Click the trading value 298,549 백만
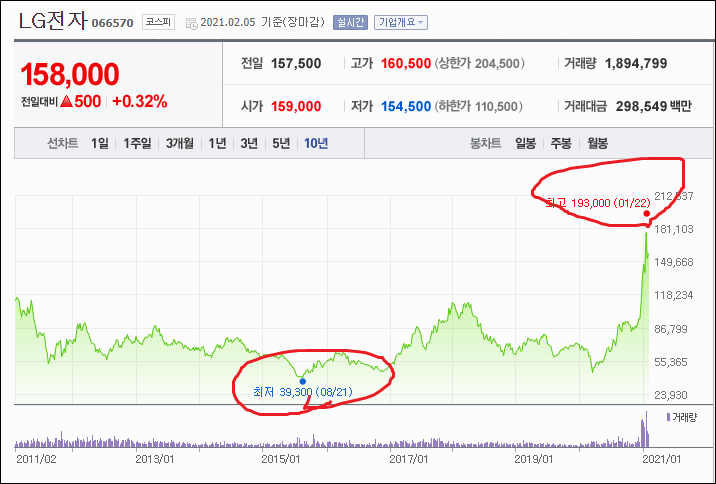 pyautogui.click(x=653, y=106)
